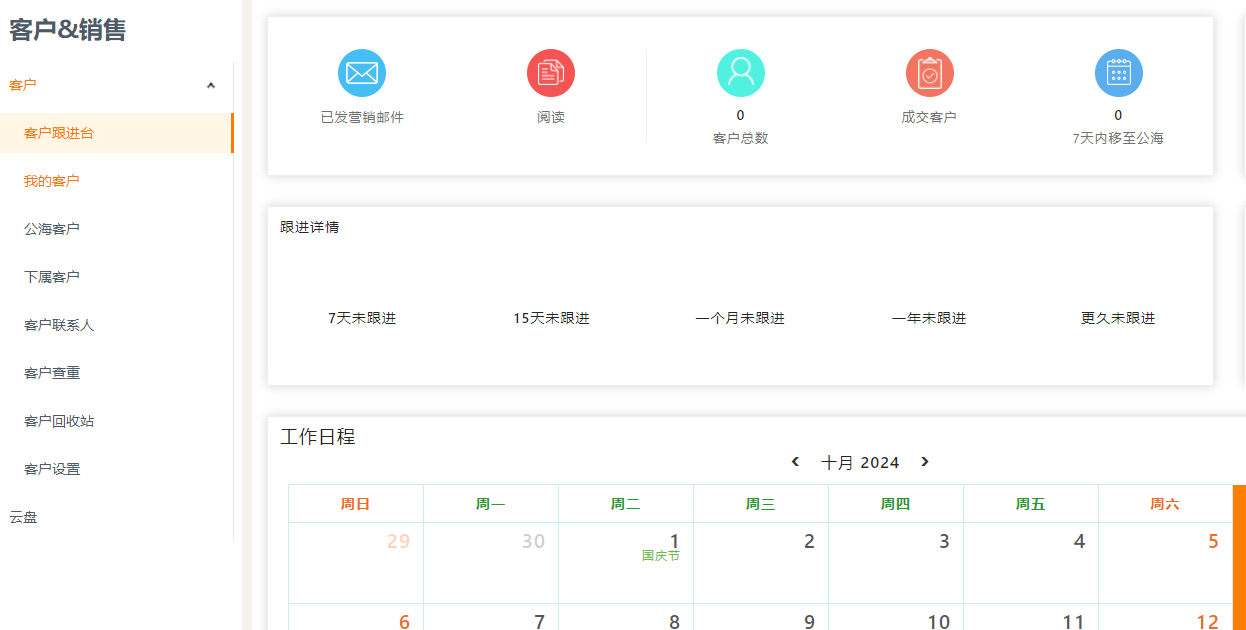Click the 7天内移至公海 label
This screenshot has width=1246, height=630.
1118,138
